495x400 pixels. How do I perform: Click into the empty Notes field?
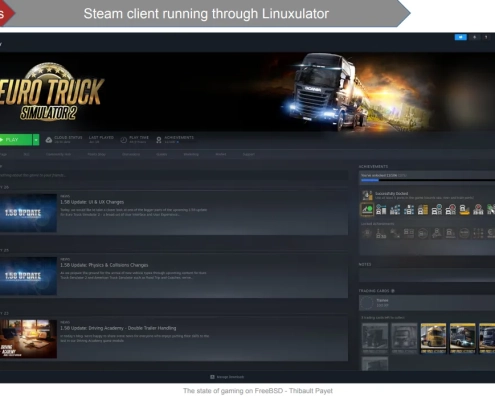click(427, 275)
